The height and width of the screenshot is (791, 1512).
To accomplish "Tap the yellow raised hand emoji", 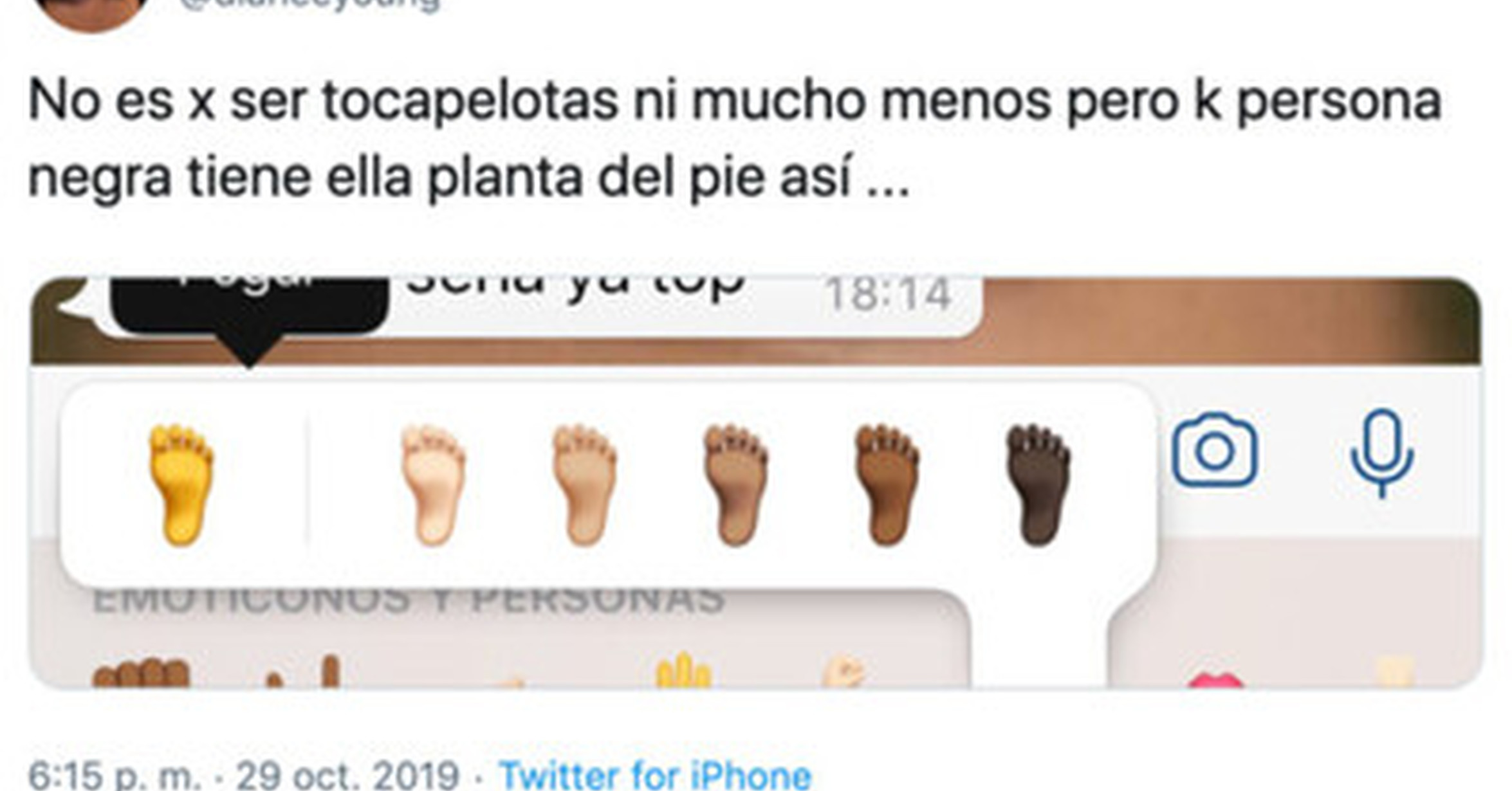I will pyautogui.click(x=683, y=671).
